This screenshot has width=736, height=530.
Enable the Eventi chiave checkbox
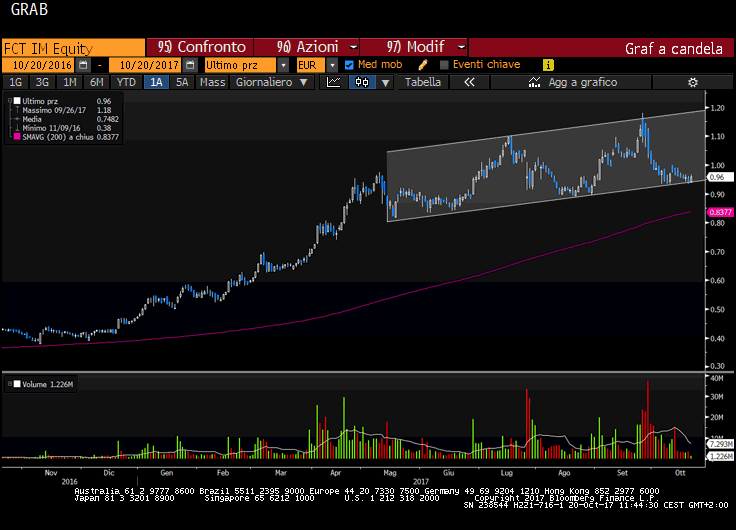[444, 64]
